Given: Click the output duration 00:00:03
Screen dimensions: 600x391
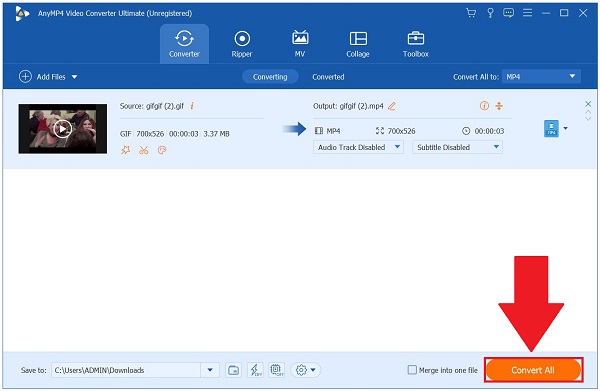Looking at the screenshot, I should [x=489, y=131].
